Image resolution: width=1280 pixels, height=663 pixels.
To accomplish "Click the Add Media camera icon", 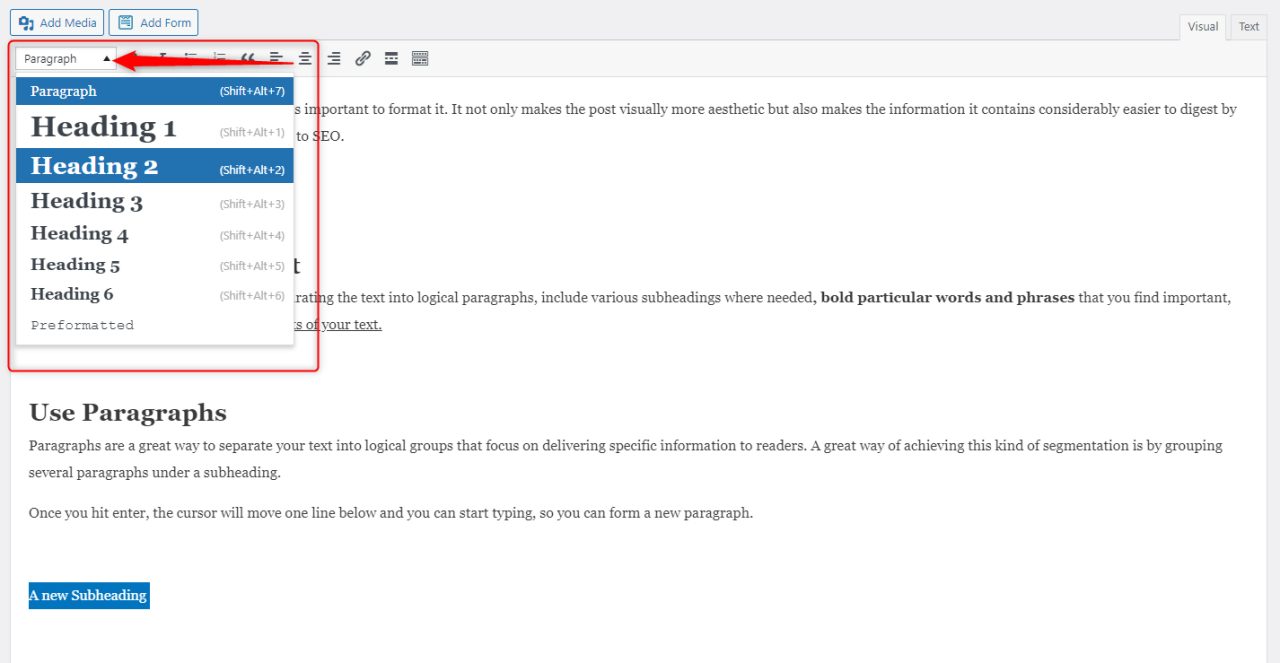I will tap(27, 22).
